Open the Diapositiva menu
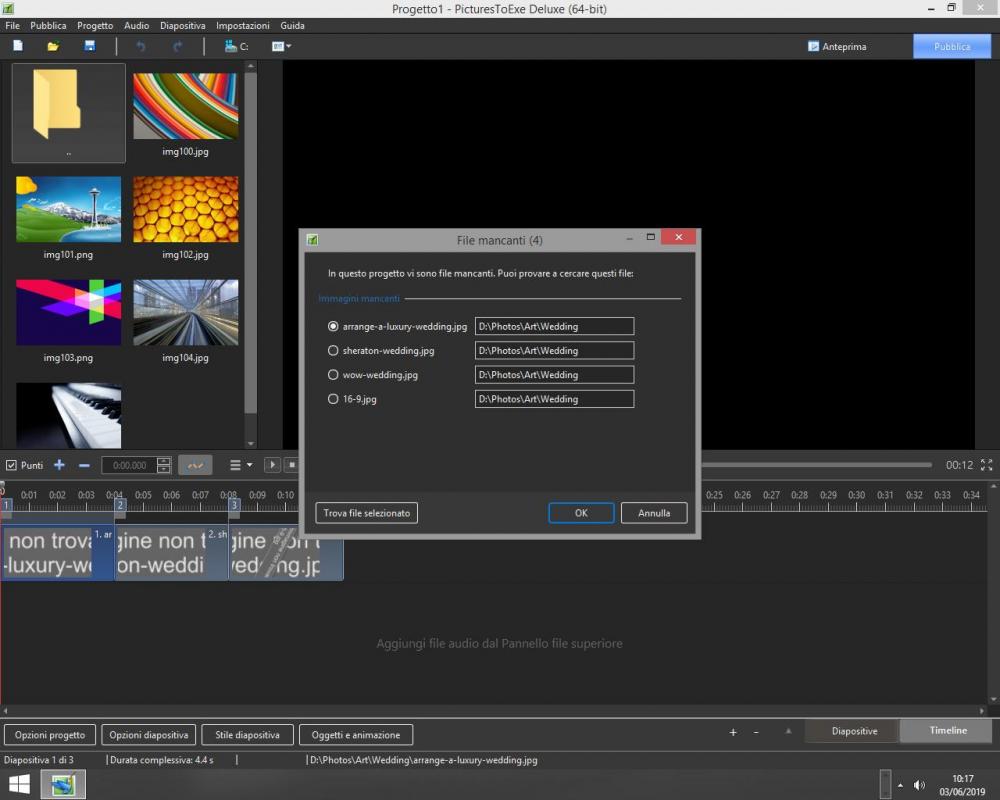 [x=182, y=26]
